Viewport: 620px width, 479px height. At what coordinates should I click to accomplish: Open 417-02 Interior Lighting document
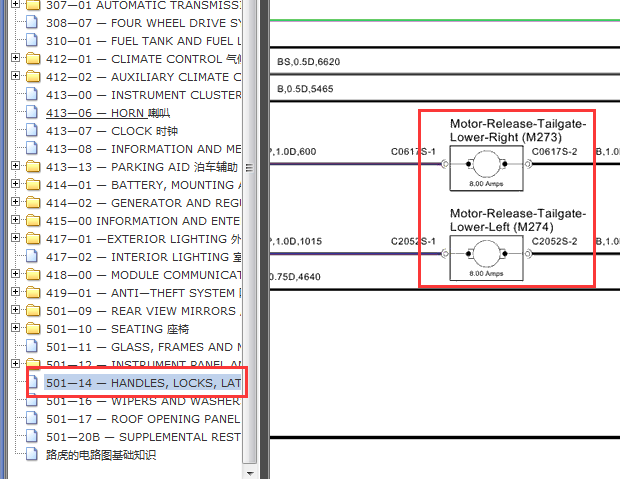point(144,257)
